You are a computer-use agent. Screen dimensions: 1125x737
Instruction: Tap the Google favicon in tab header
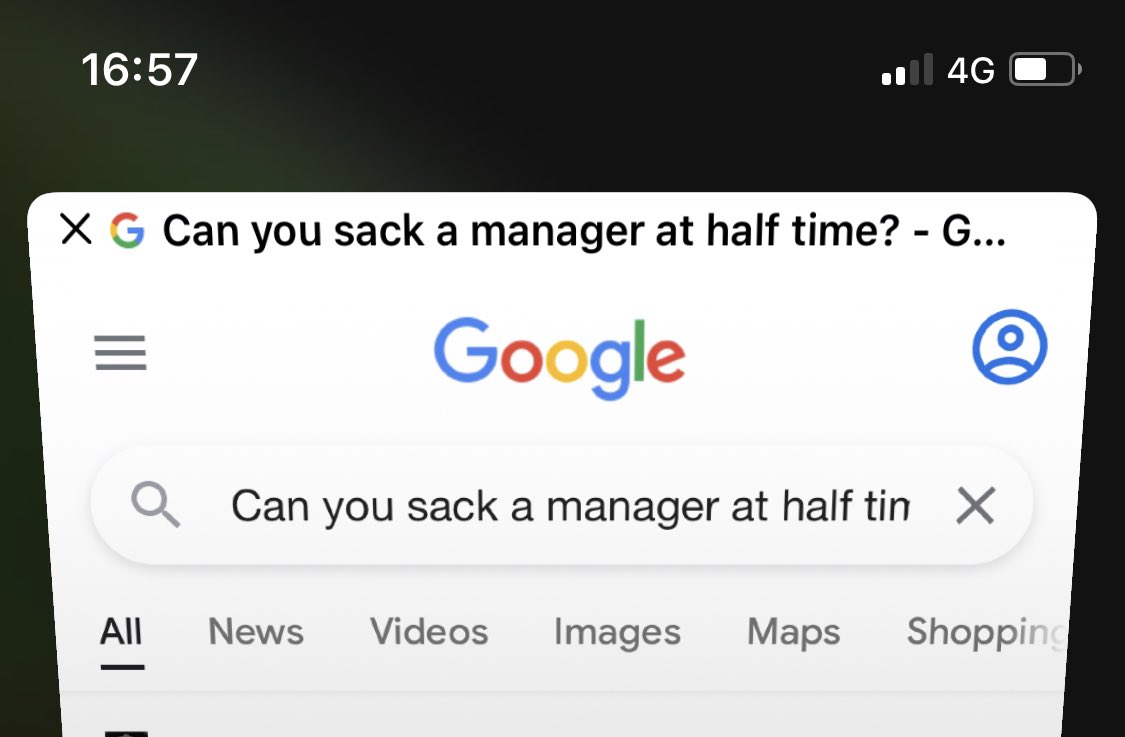coord(127,230)
